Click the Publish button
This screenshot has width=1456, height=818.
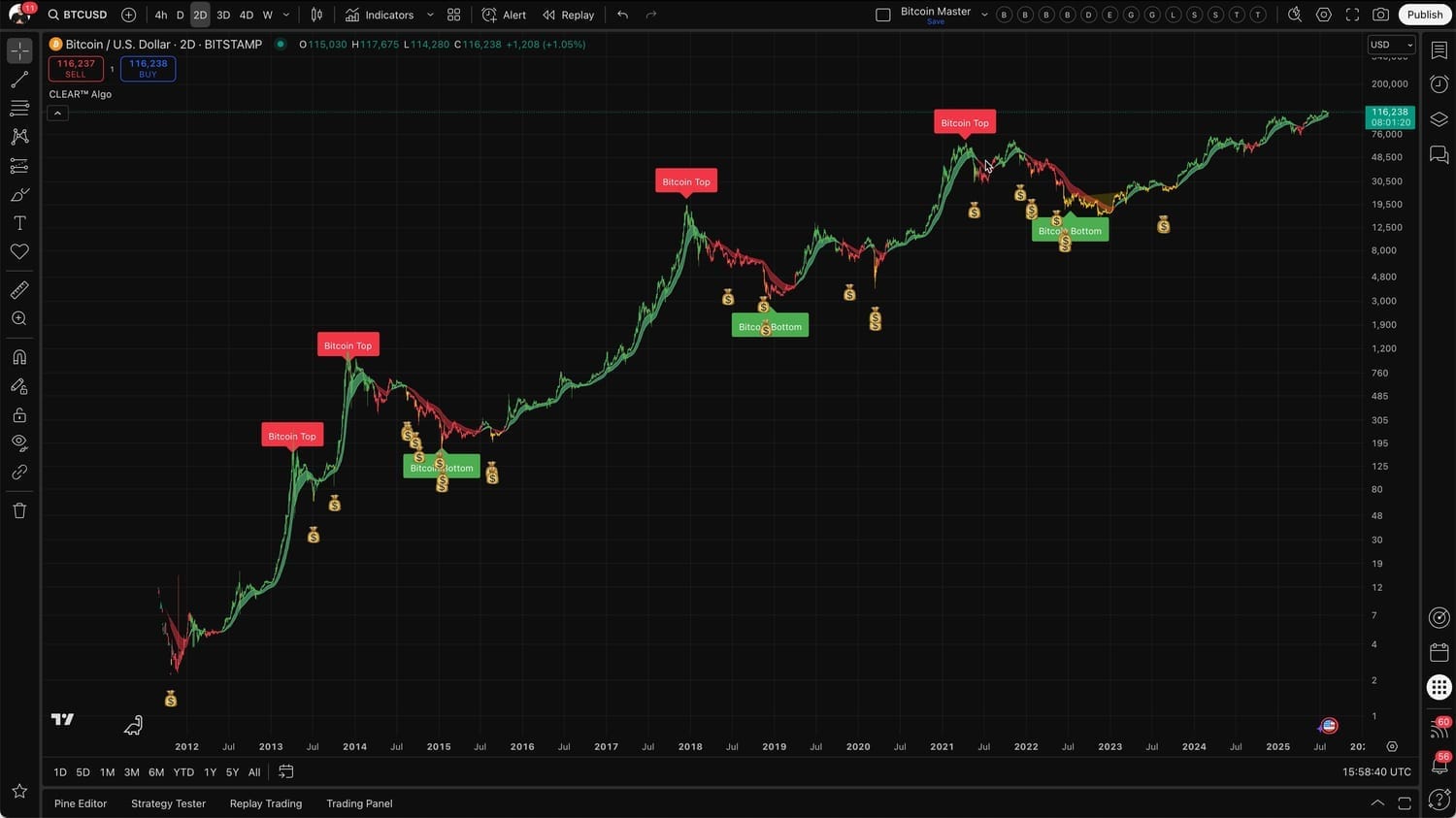[1425, 15]
